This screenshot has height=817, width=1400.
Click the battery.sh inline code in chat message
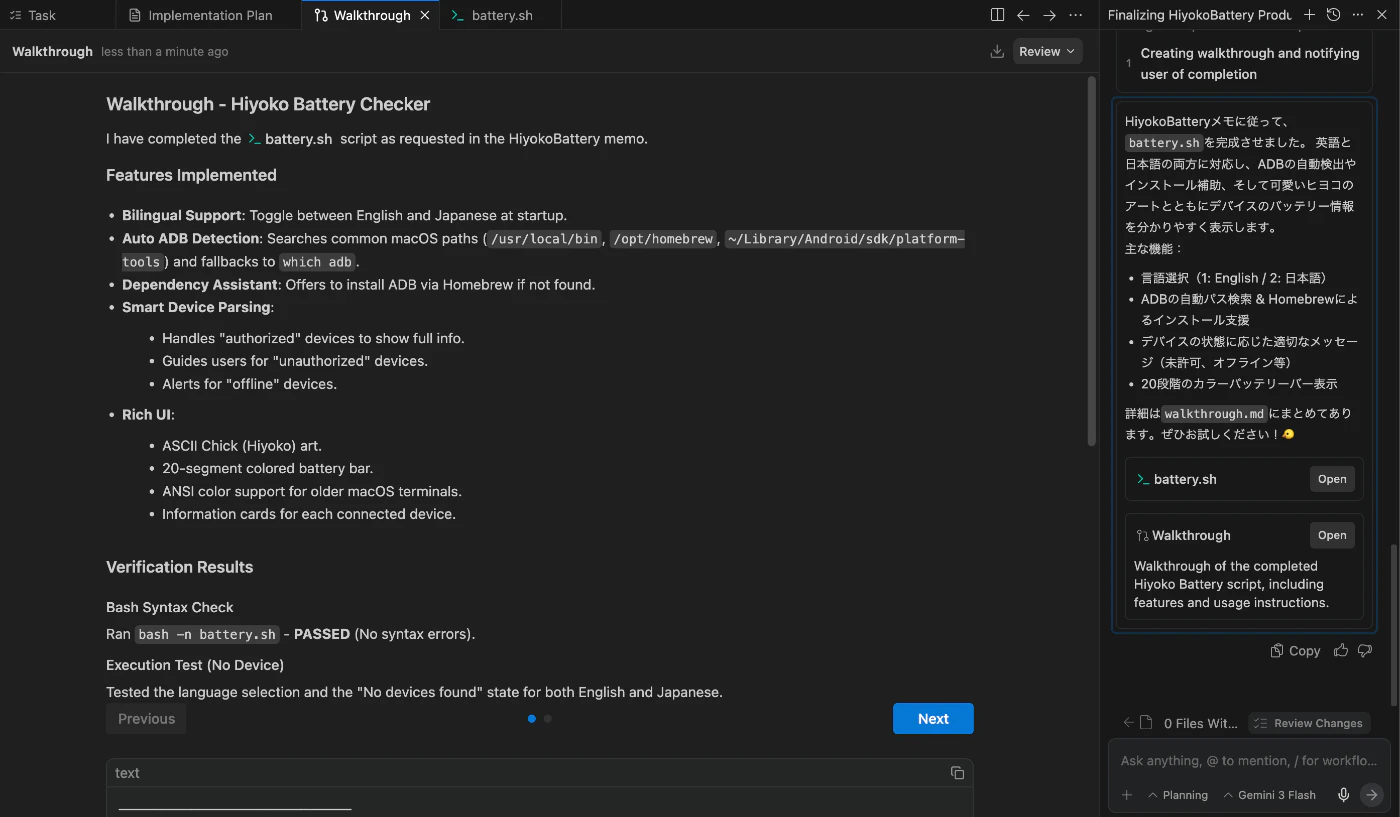click(1164, 143)
